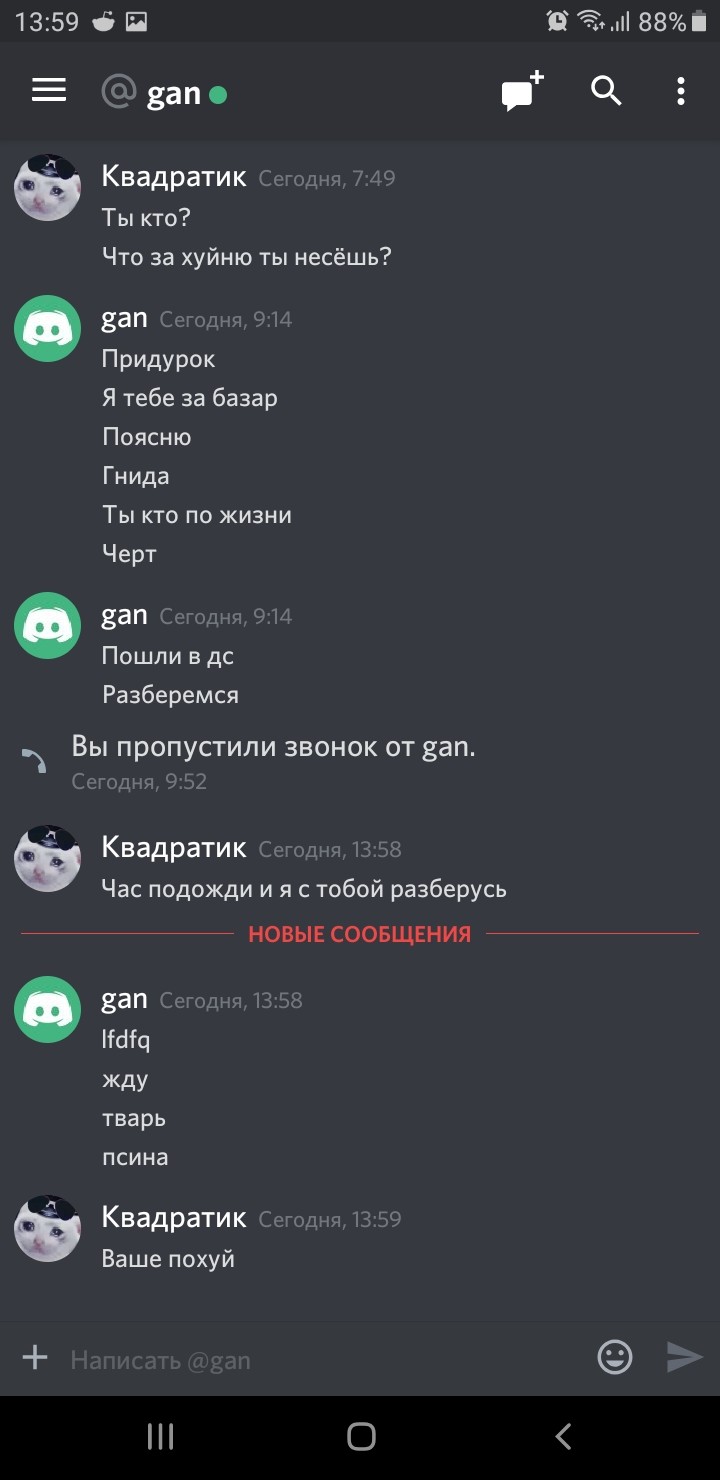The height and width of the screenshot is (1480, 720).
Task: Tap the НОВЫЕ СООБЩЕНИЯ divider
Action: click(x=360, y=934)
